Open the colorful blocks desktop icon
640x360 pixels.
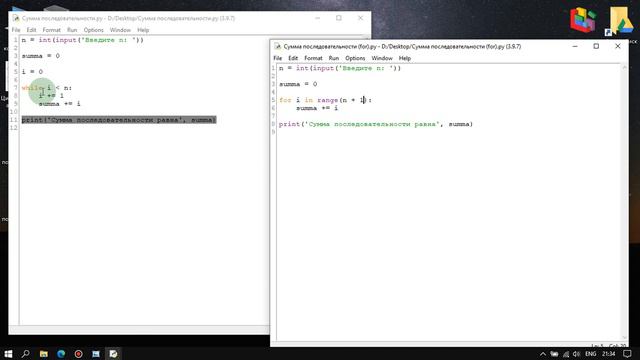pyautogui.click(x=583, y=20)
